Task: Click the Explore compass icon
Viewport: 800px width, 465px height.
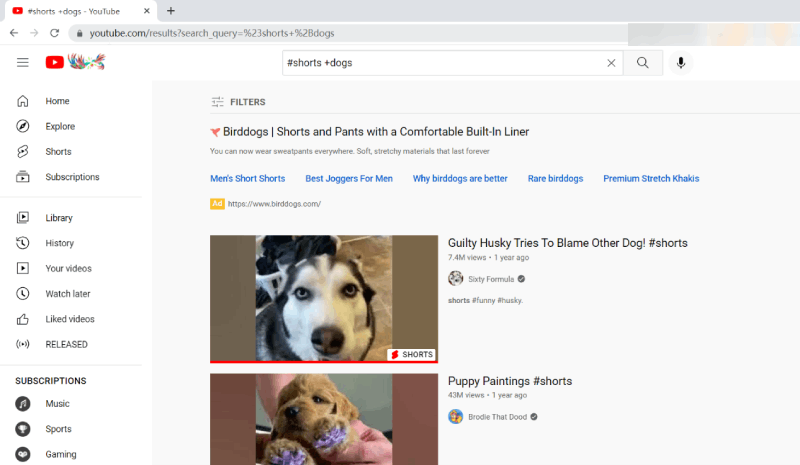Action: (x=22, y=126)
